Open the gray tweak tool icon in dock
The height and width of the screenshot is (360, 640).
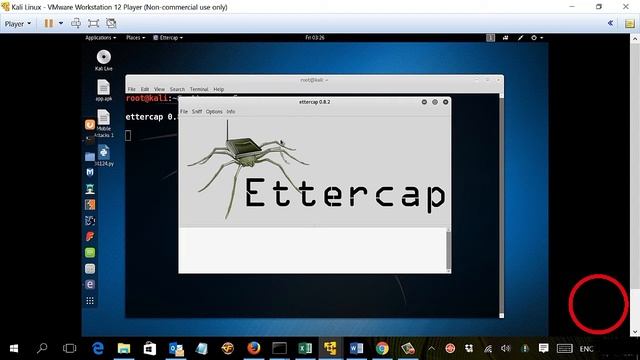(x=90, y=269)
